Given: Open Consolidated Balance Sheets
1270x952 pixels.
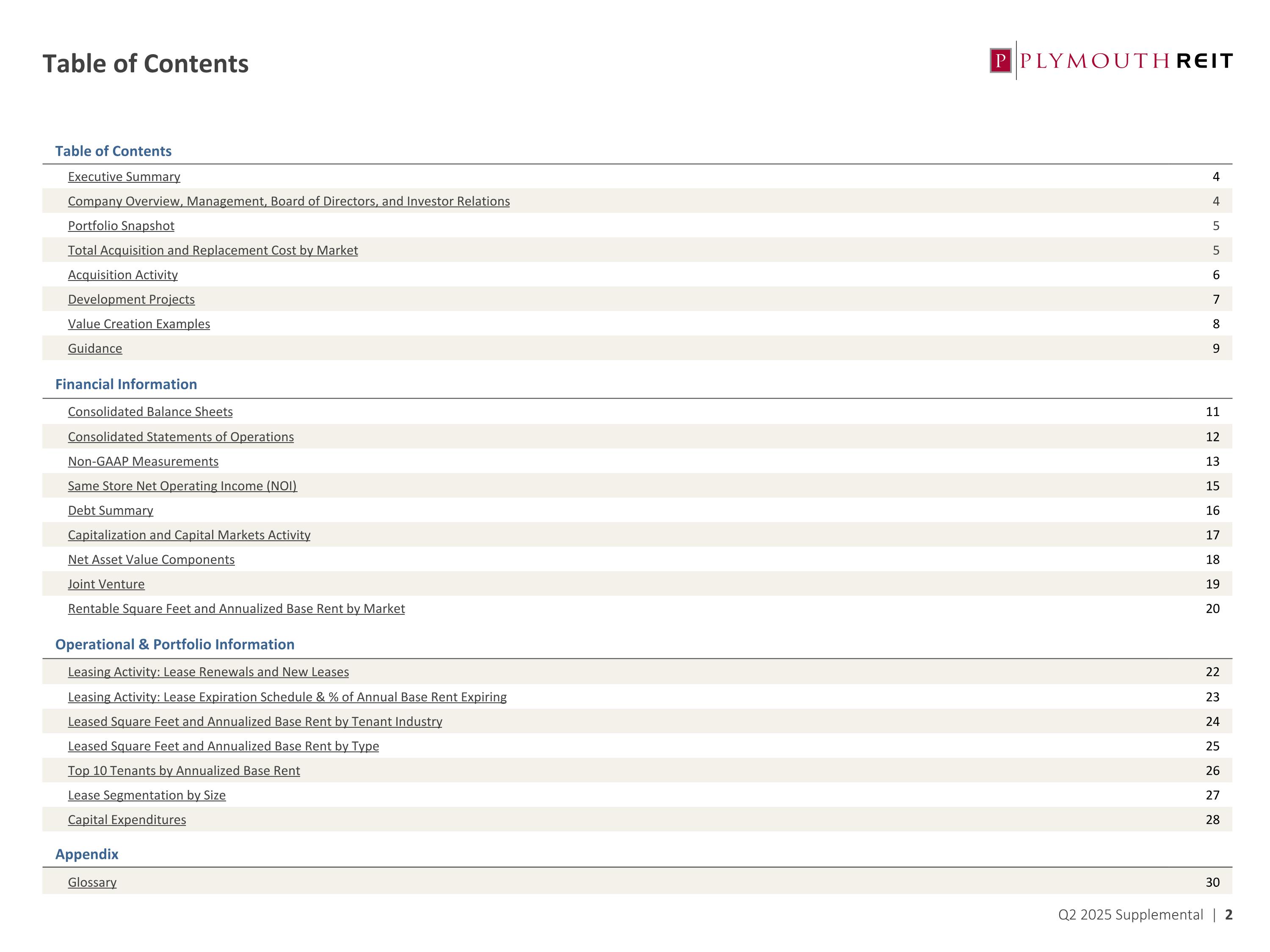Looking at the screenshot, I should [150, 412].
